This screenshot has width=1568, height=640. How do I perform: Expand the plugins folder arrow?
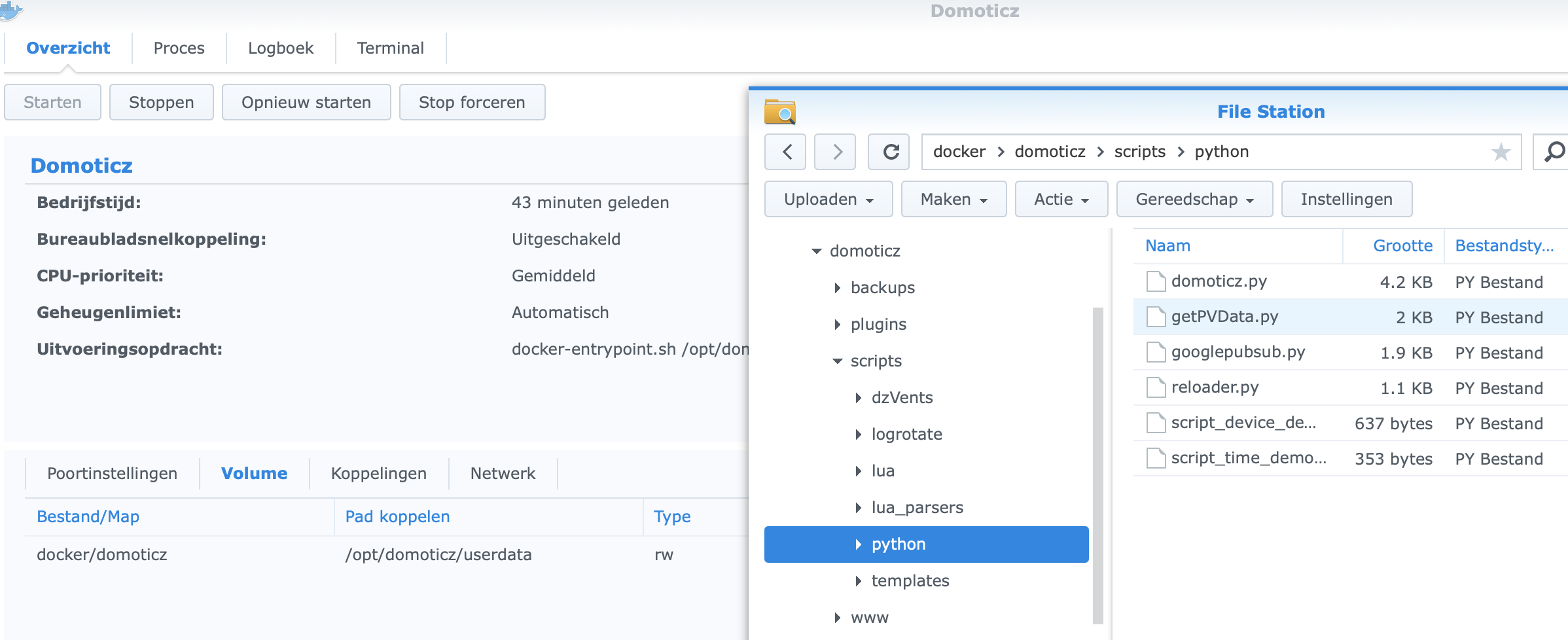point(837,325)
